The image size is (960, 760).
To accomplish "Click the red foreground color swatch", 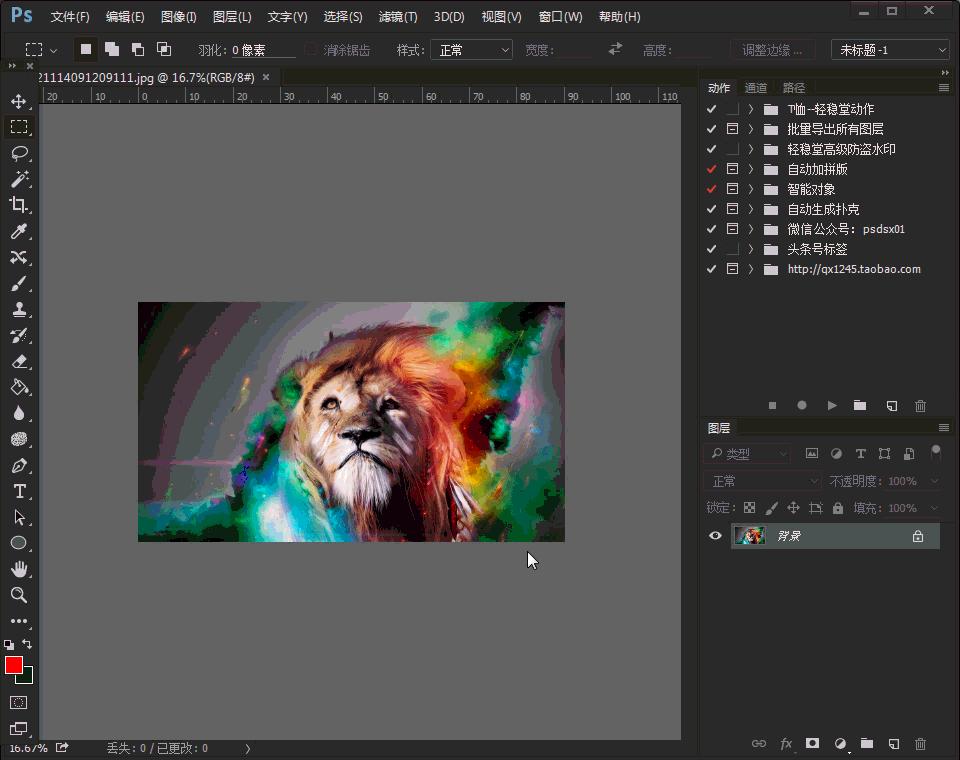I will click(13, 666).
